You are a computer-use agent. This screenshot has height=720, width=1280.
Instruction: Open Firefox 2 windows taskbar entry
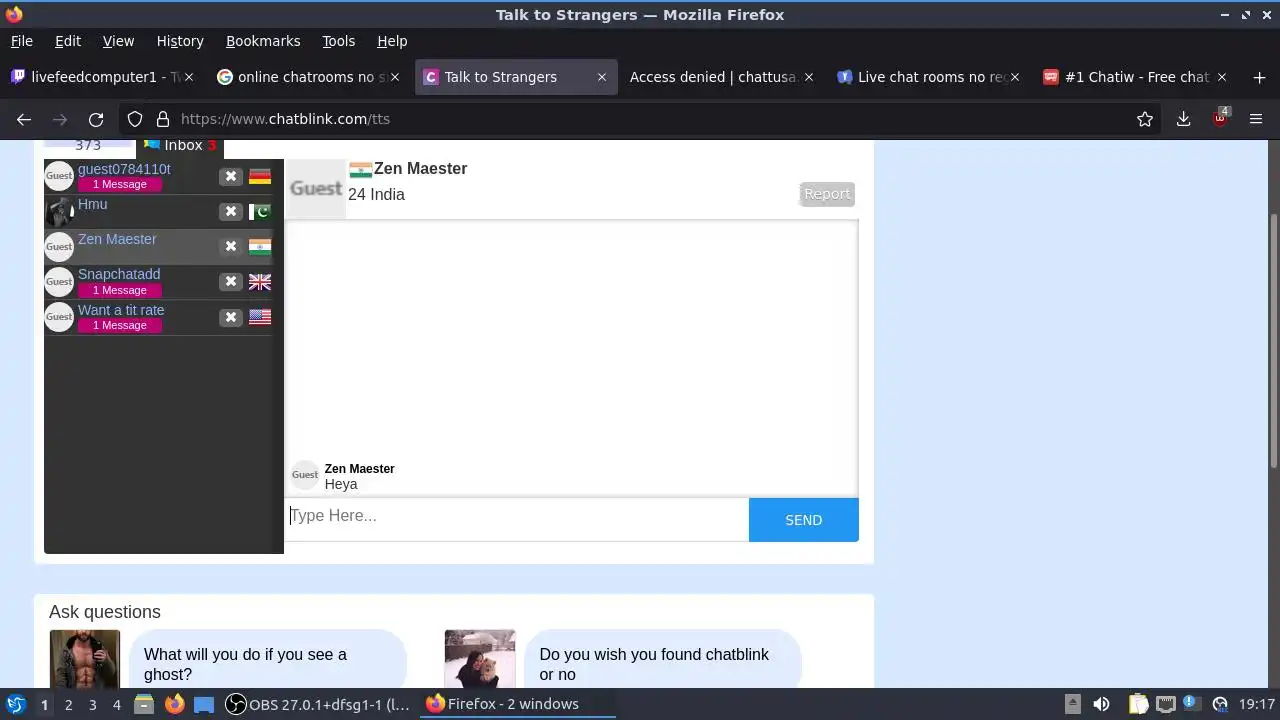(518, 704)
